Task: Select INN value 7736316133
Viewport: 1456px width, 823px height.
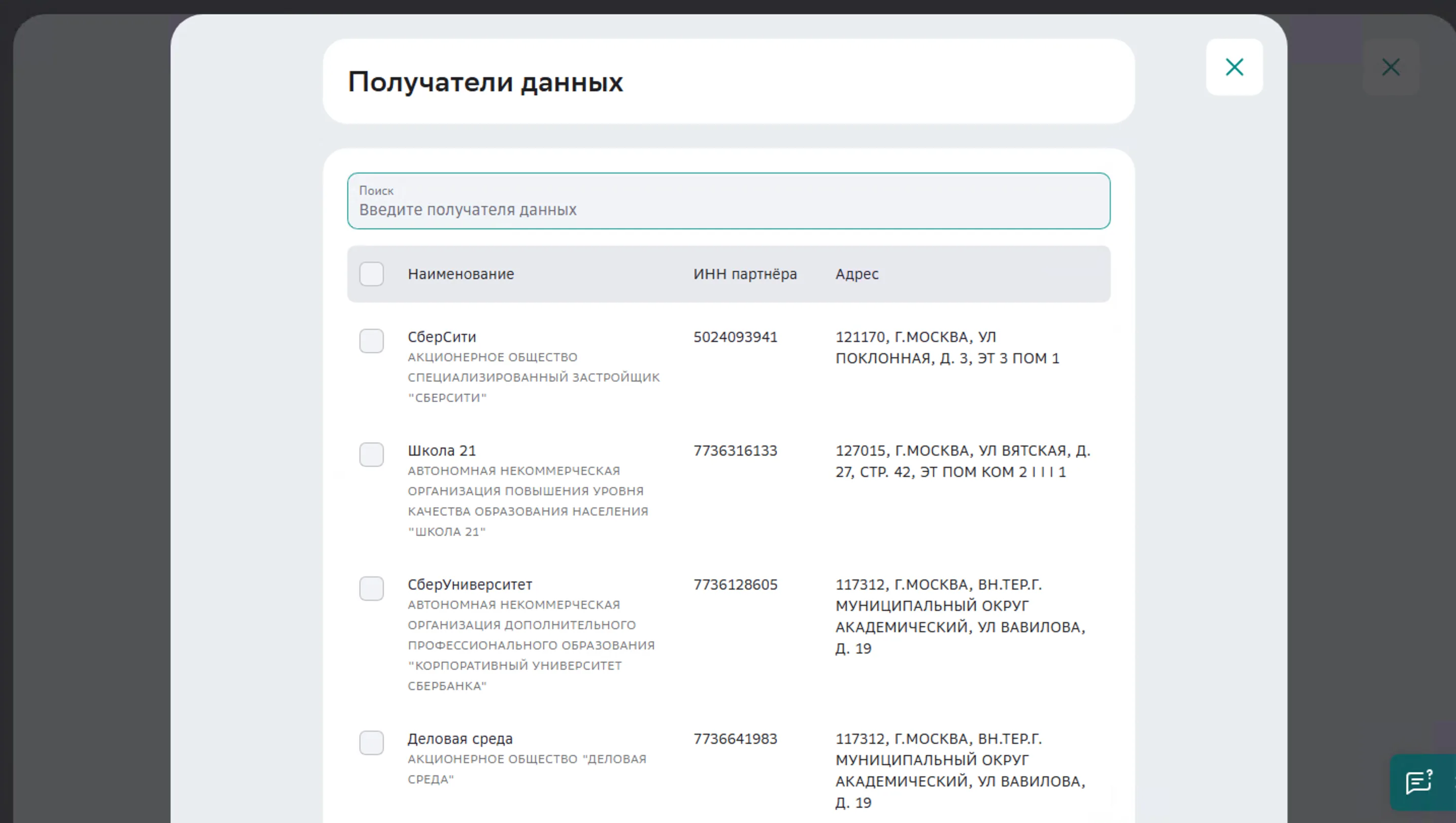Action: click(x=735, y=451)
